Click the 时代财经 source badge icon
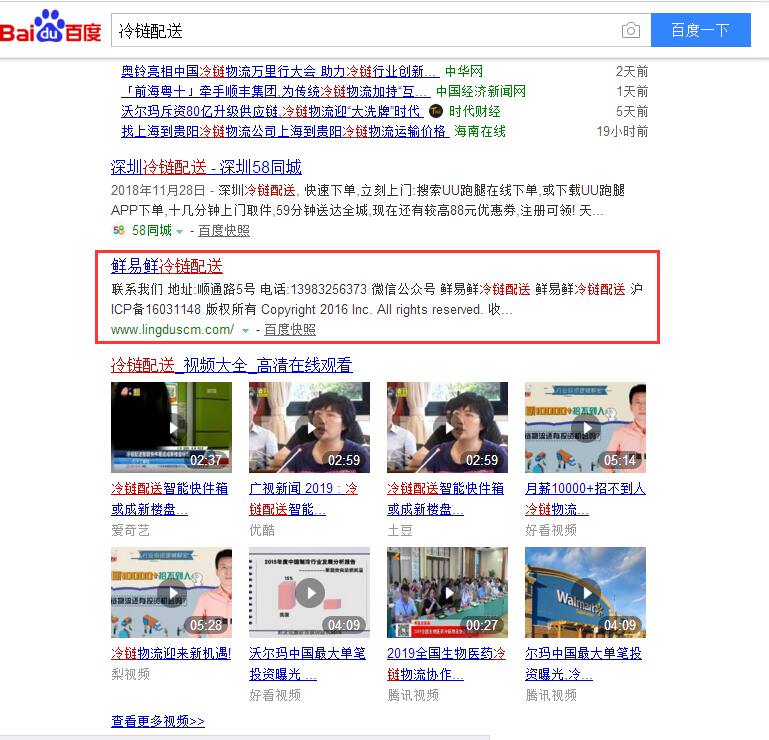The height and width of the screenshot is (740, 769). (436, 111)
